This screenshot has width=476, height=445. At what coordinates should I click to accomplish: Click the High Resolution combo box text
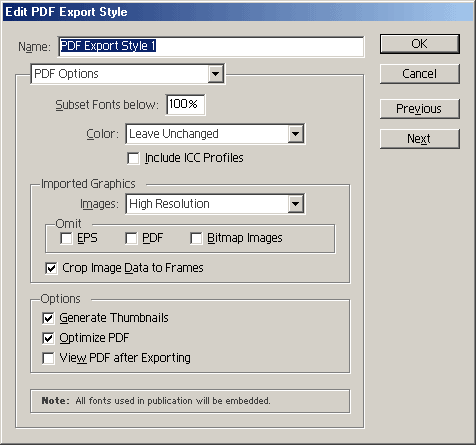pos(169,204)
